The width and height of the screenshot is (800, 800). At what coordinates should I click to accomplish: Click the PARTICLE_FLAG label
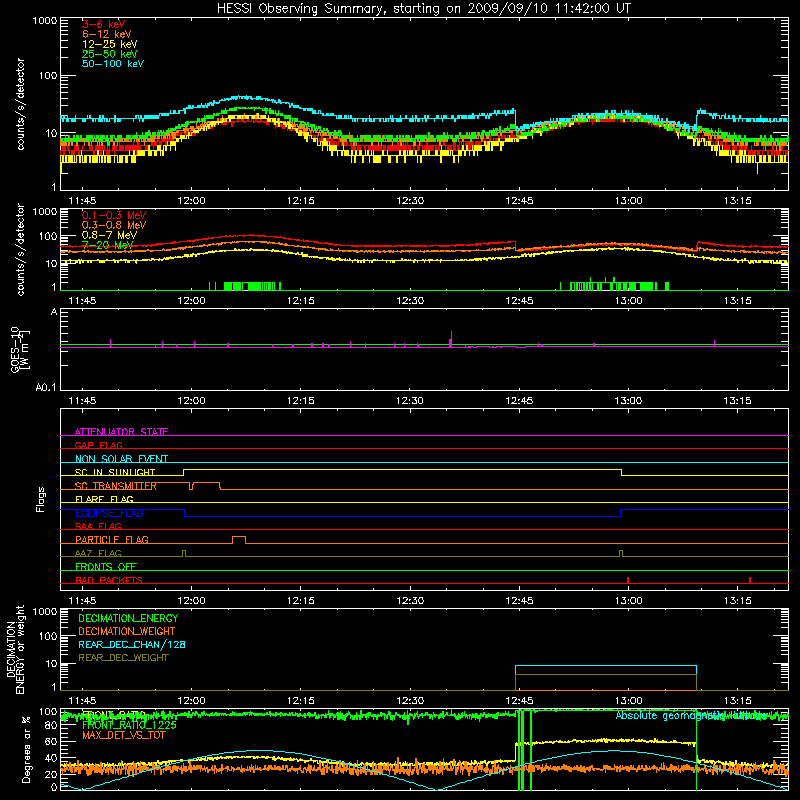[x=112, y=539]
